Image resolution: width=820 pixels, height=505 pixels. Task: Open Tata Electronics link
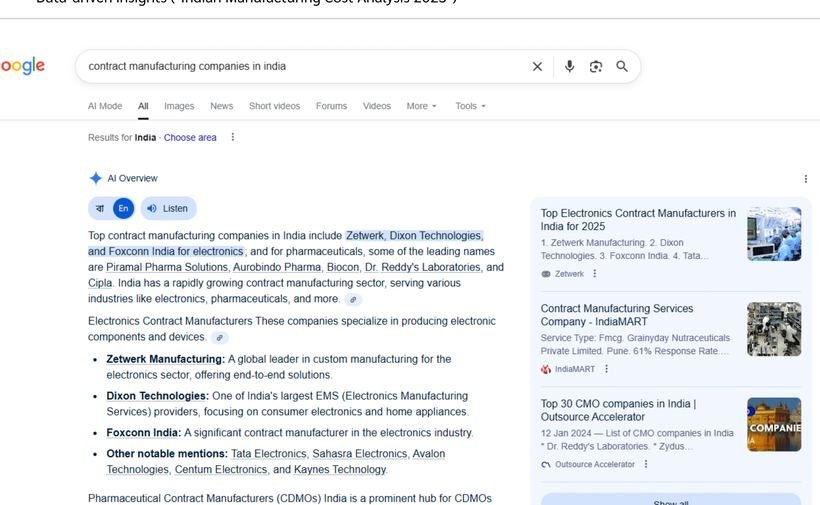pos(268,454)
